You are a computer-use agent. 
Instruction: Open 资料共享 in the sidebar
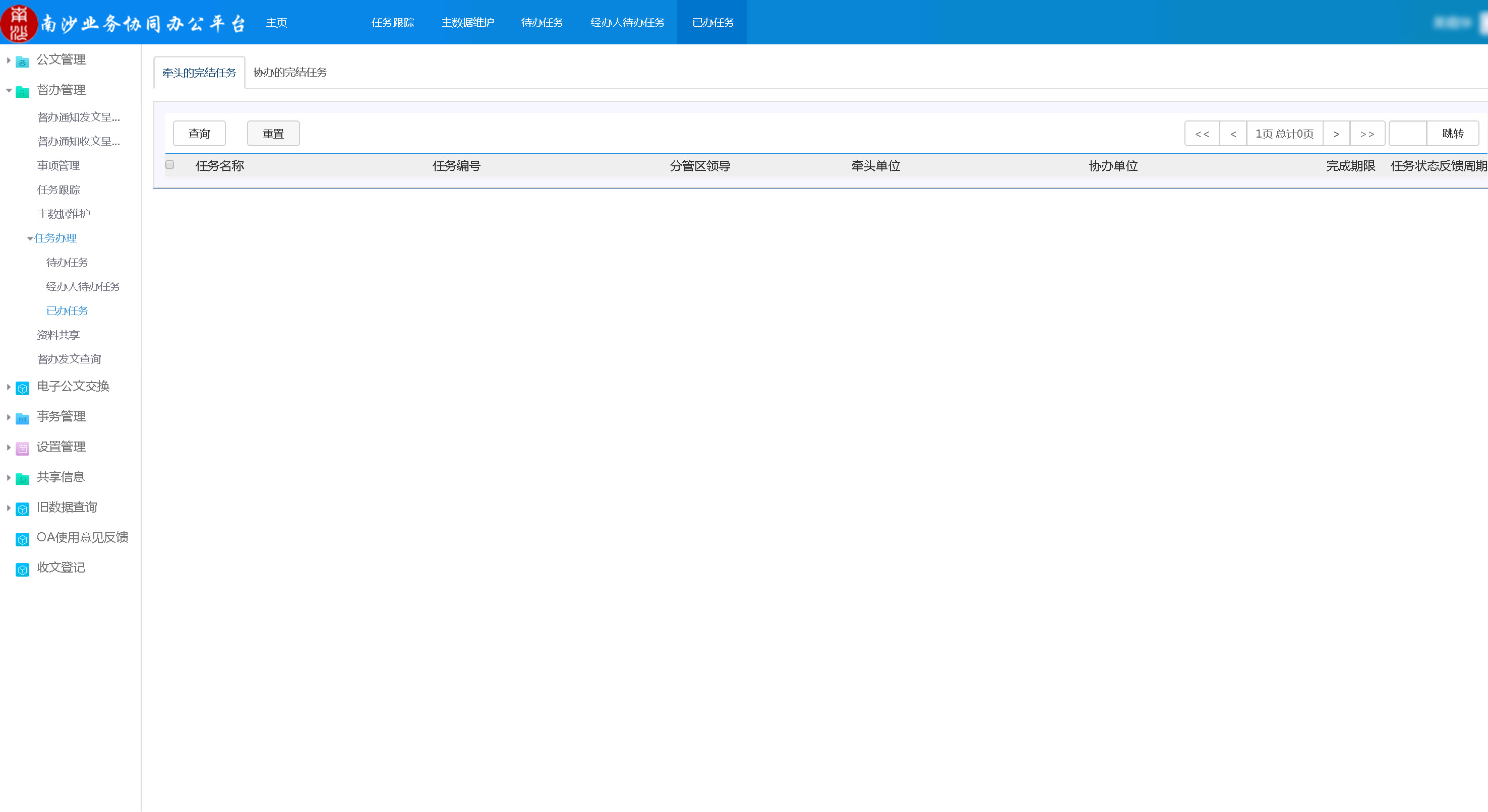(x=58, y=336)
